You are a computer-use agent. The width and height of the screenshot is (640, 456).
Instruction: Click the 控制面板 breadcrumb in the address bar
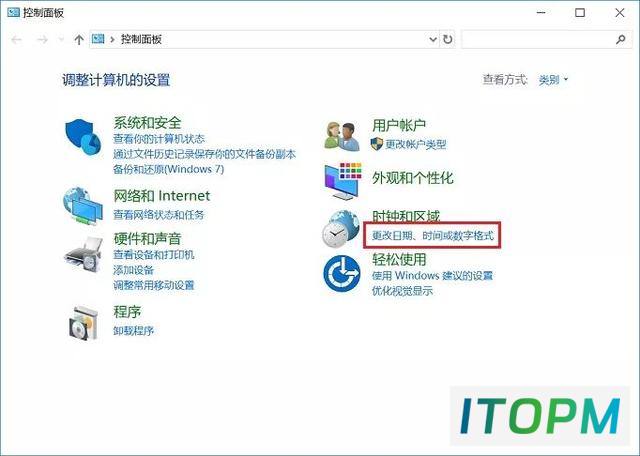tap(141, 39)
